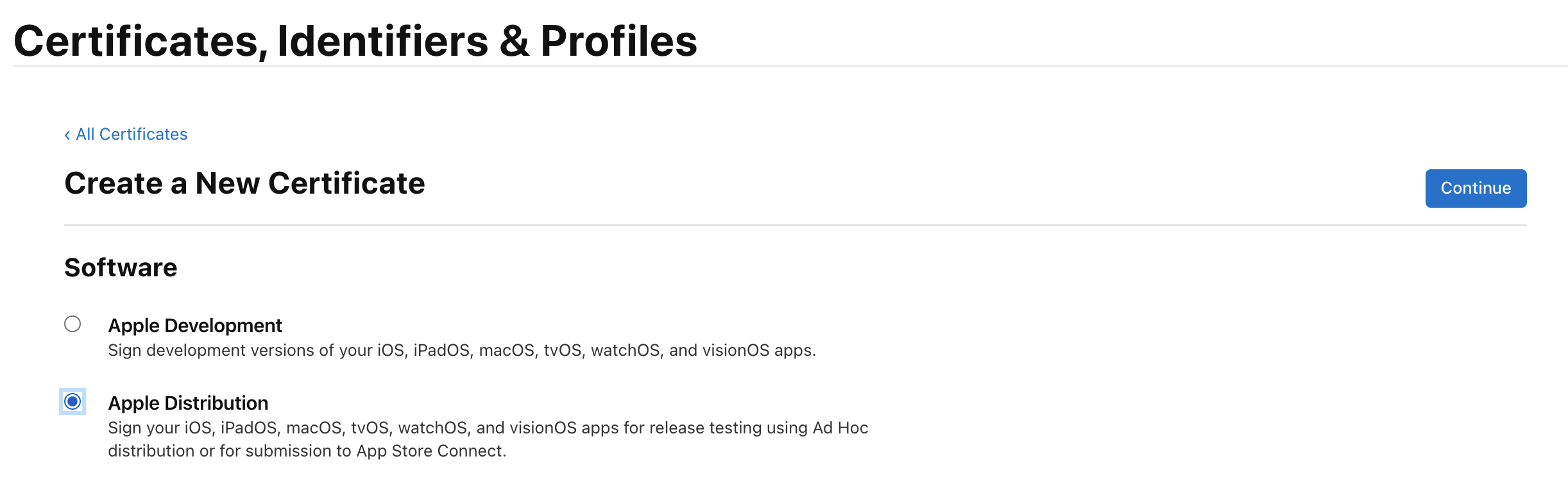
Task: Click 'watchOS' in the Apple Development description
Action: (x=625, y=350)
